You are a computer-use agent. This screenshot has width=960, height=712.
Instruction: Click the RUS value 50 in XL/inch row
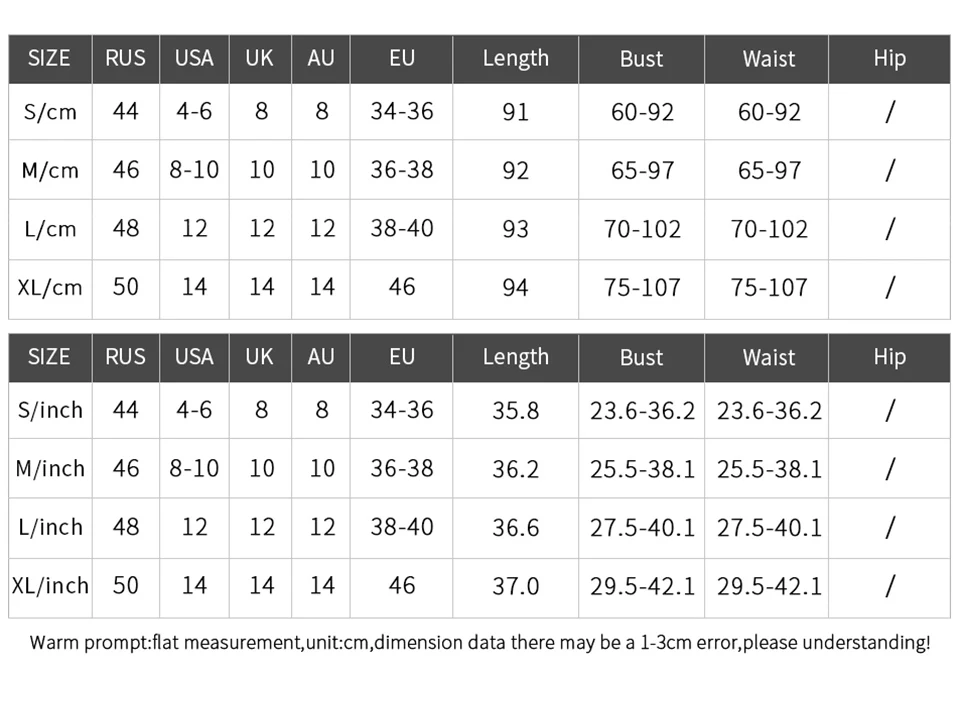pos(126,586)
